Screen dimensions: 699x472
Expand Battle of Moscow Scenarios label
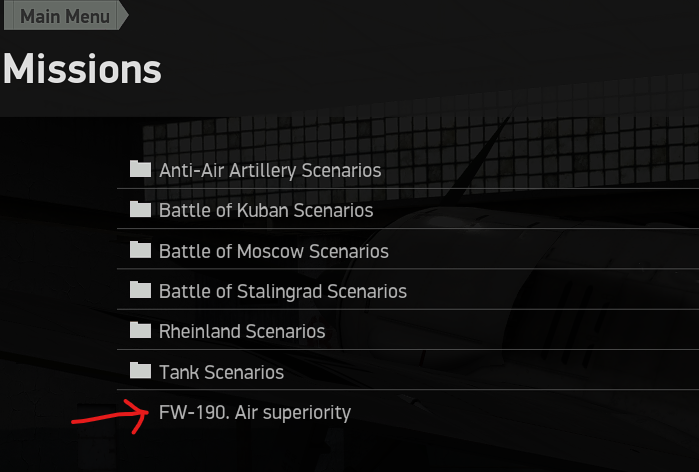click(274, 251)
